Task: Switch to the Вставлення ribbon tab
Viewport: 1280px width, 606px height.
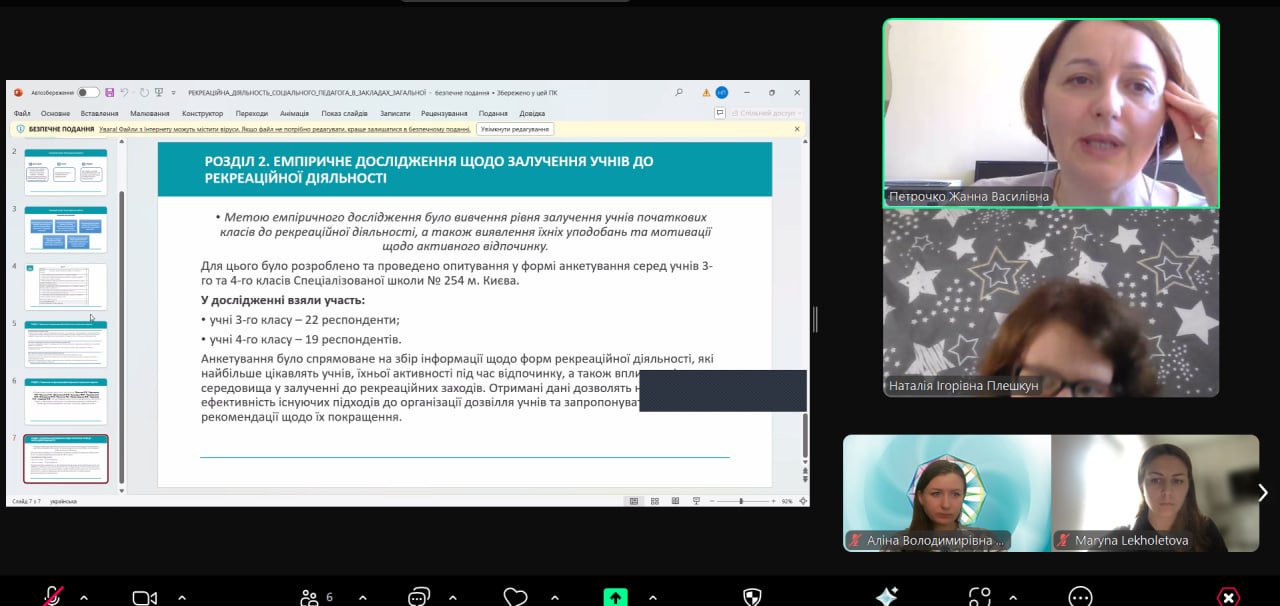Action: coord(100,113)
